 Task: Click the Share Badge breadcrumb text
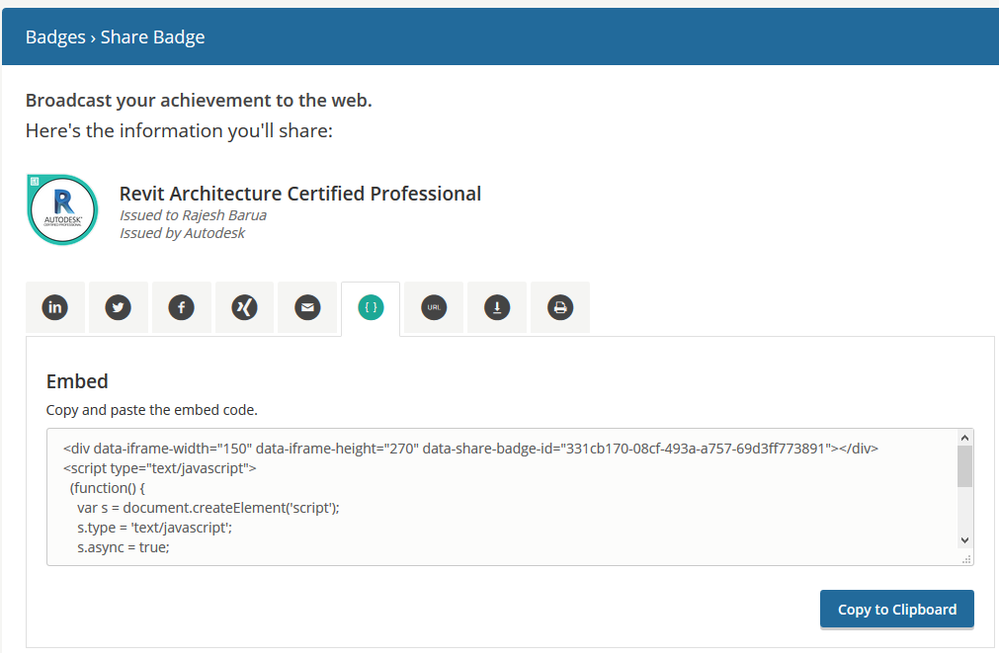(152, 37)
